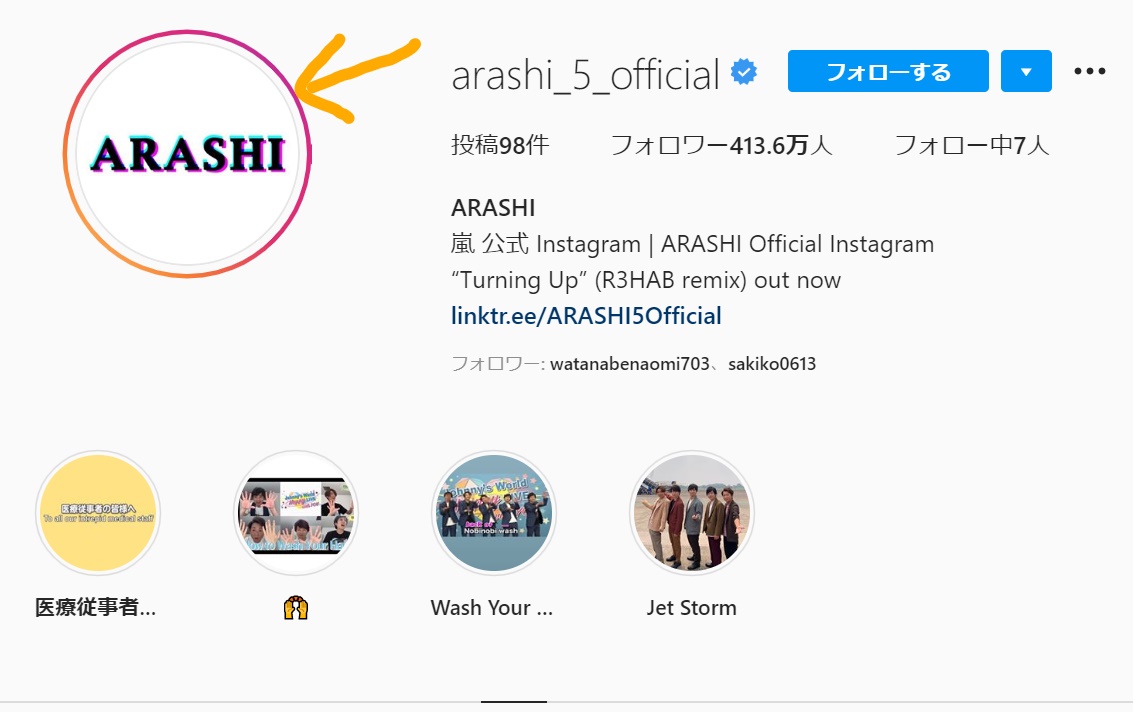1133x712 pixels.
Task: Open the Wash Your highlight circle
Action: coord(494,513)
